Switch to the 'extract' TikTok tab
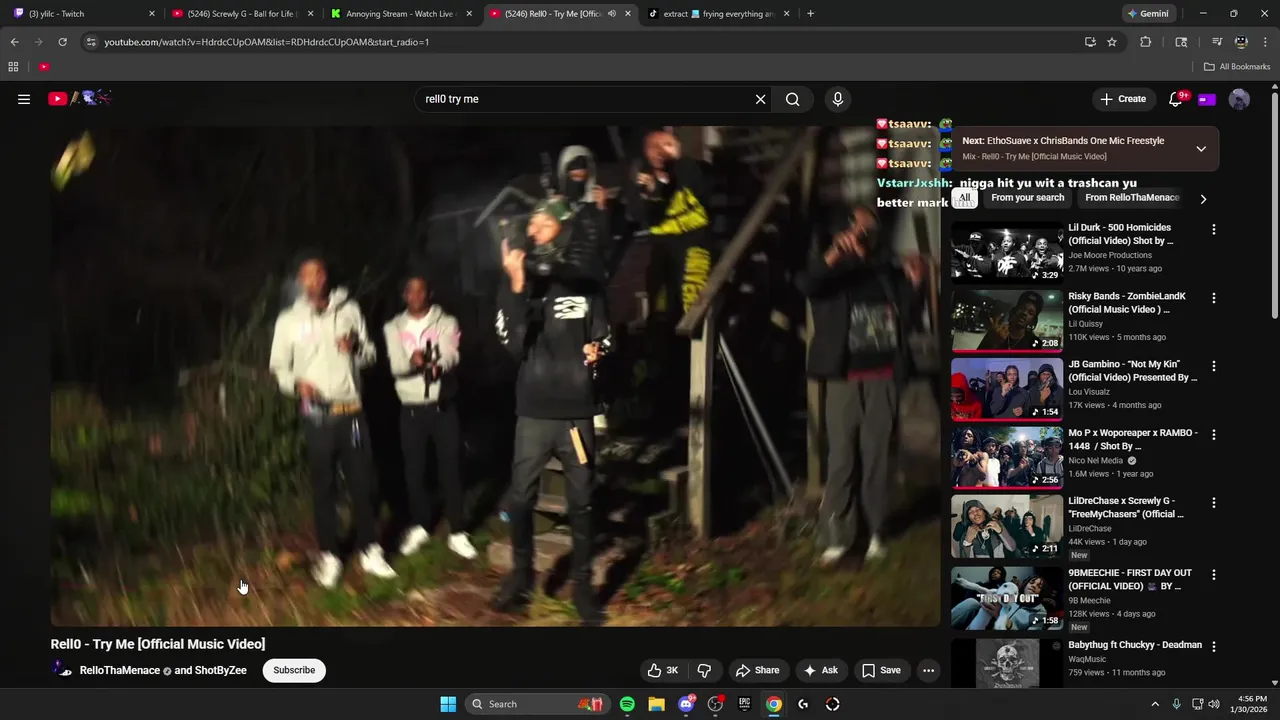This screenshot has width=1280, height=720. (x=718, y=14)
